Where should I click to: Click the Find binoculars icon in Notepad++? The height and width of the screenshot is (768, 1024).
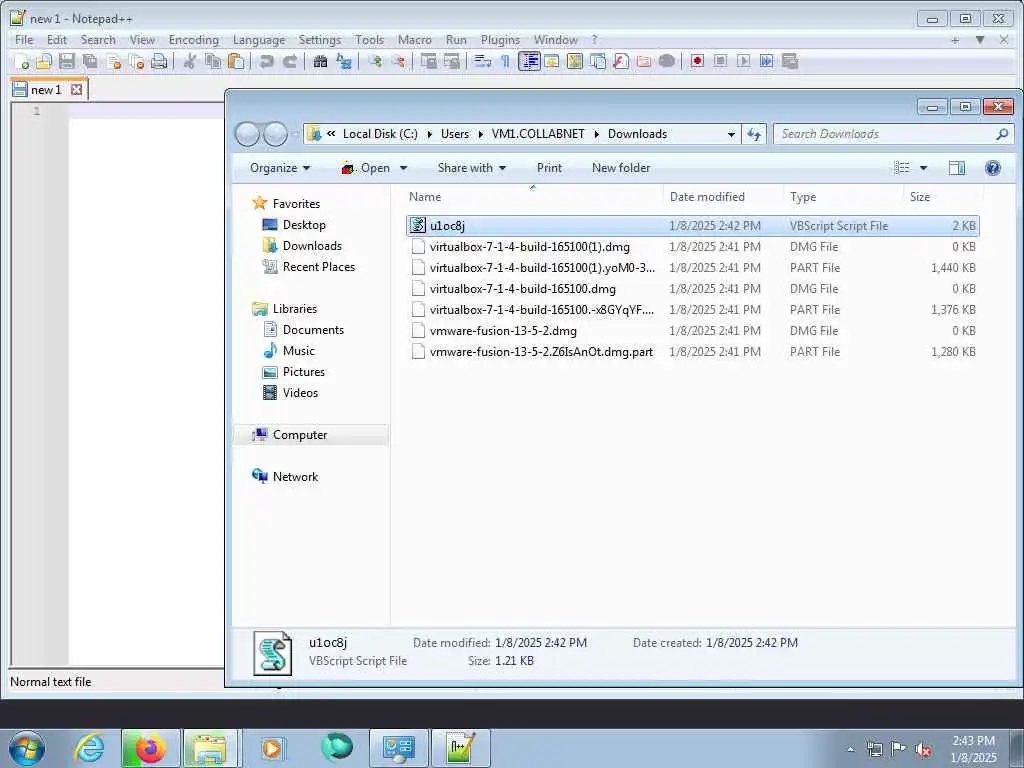tap(320, 61)
